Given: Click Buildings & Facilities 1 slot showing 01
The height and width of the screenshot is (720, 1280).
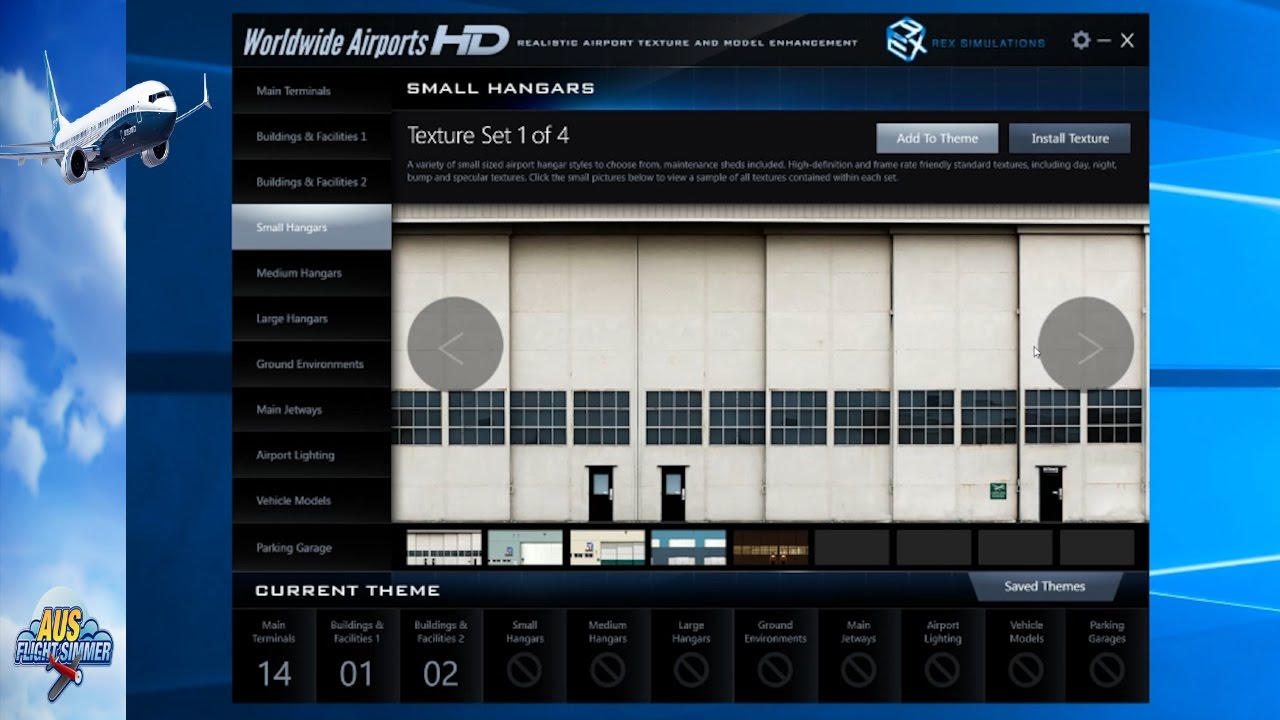Looking at the screenshot, I should tap(357, 655).
